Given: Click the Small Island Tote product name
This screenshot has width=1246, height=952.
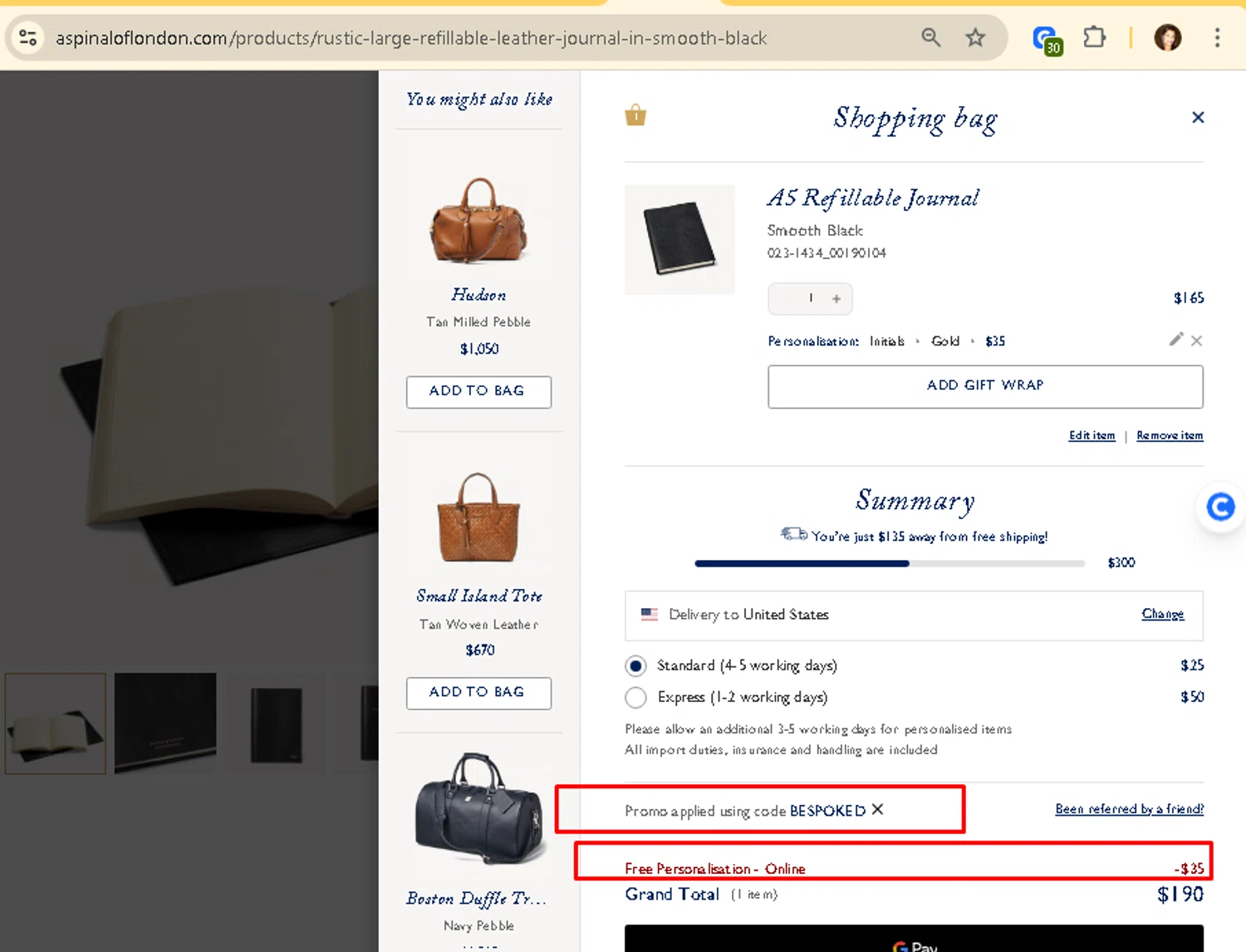Looking at the screenshot, I should [x=479, y=596].
